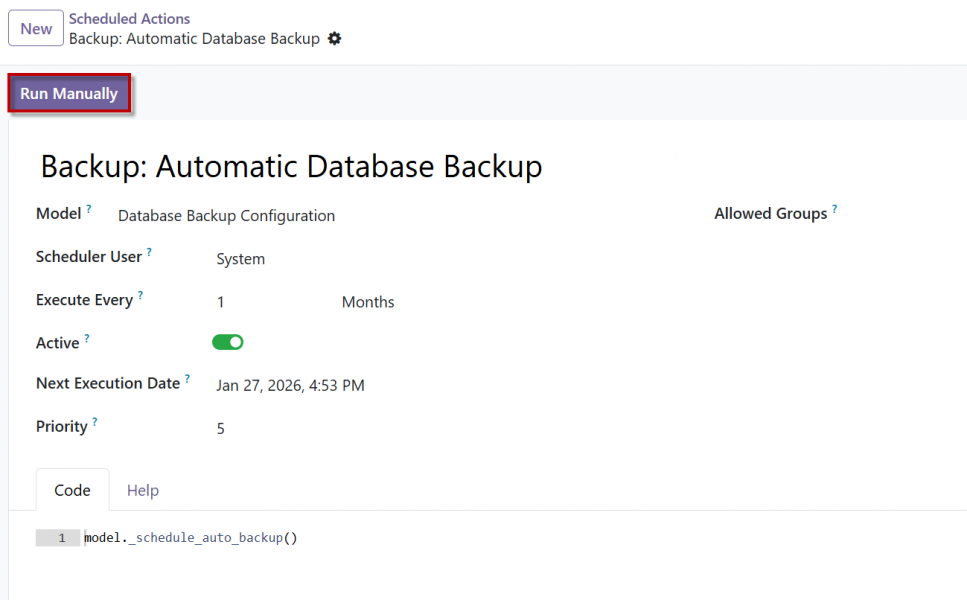Open the Scheduled Actions breadcrumb link
This screenshot has width=967, height=600.
pyautogui.click(x=129, y=18)
